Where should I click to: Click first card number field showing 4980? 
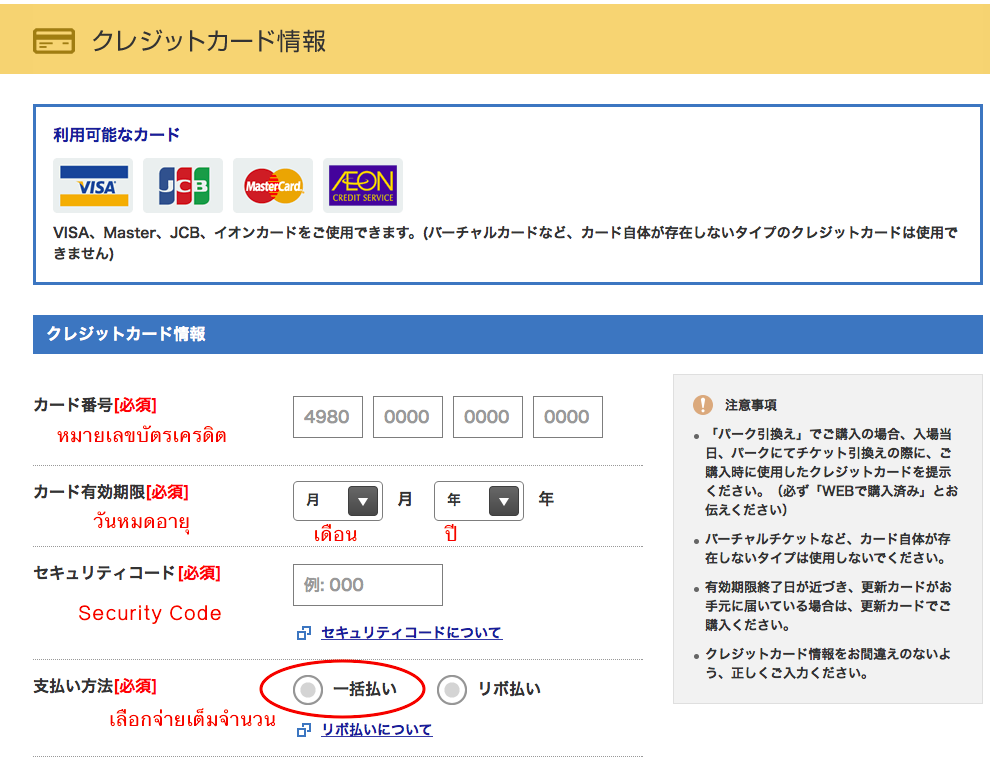(x=327, y=417)
